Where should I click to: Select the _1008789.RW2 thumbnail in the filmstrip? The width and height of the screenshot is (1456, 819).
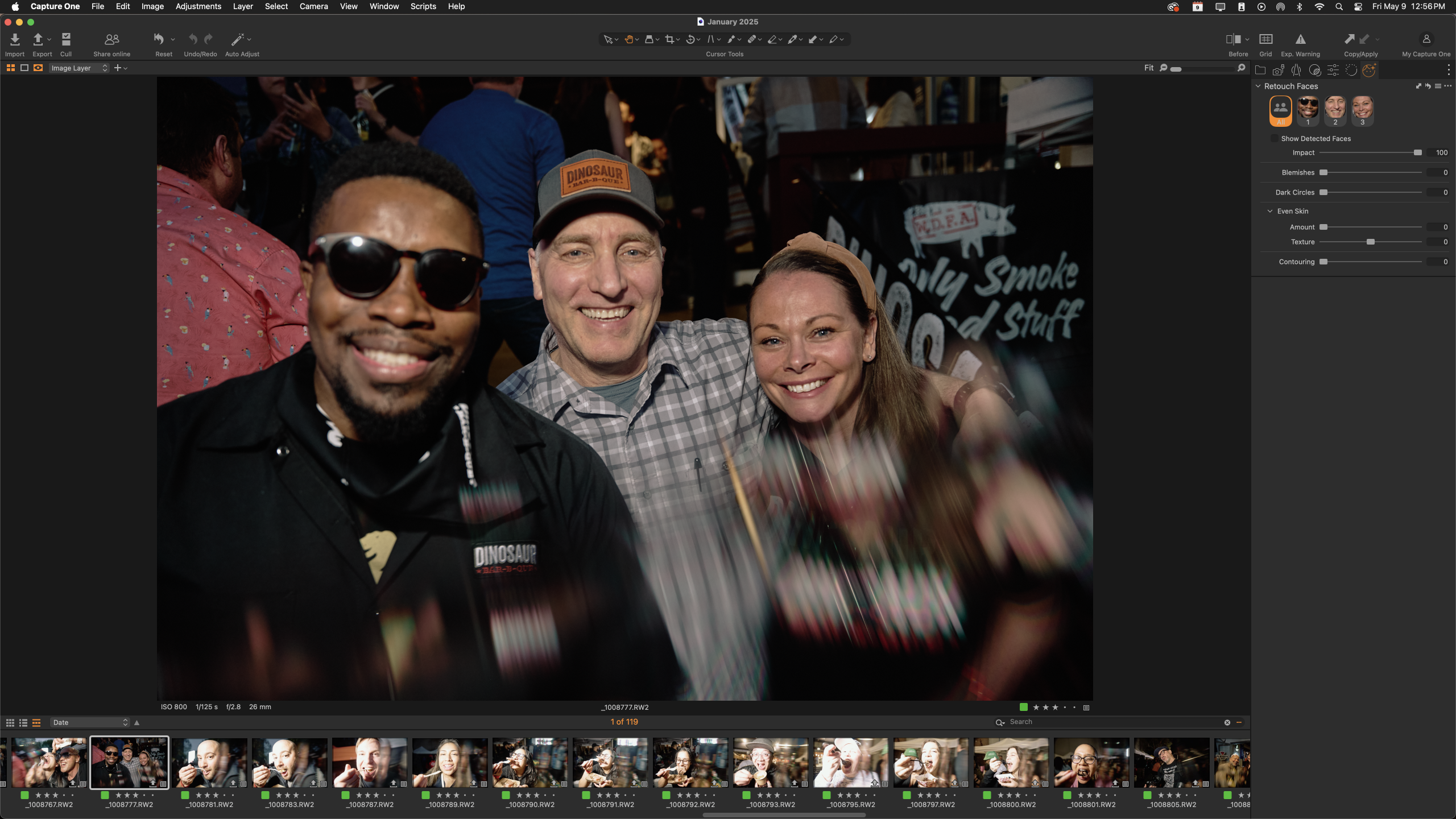pyautogui.click(x=449, y=762)
